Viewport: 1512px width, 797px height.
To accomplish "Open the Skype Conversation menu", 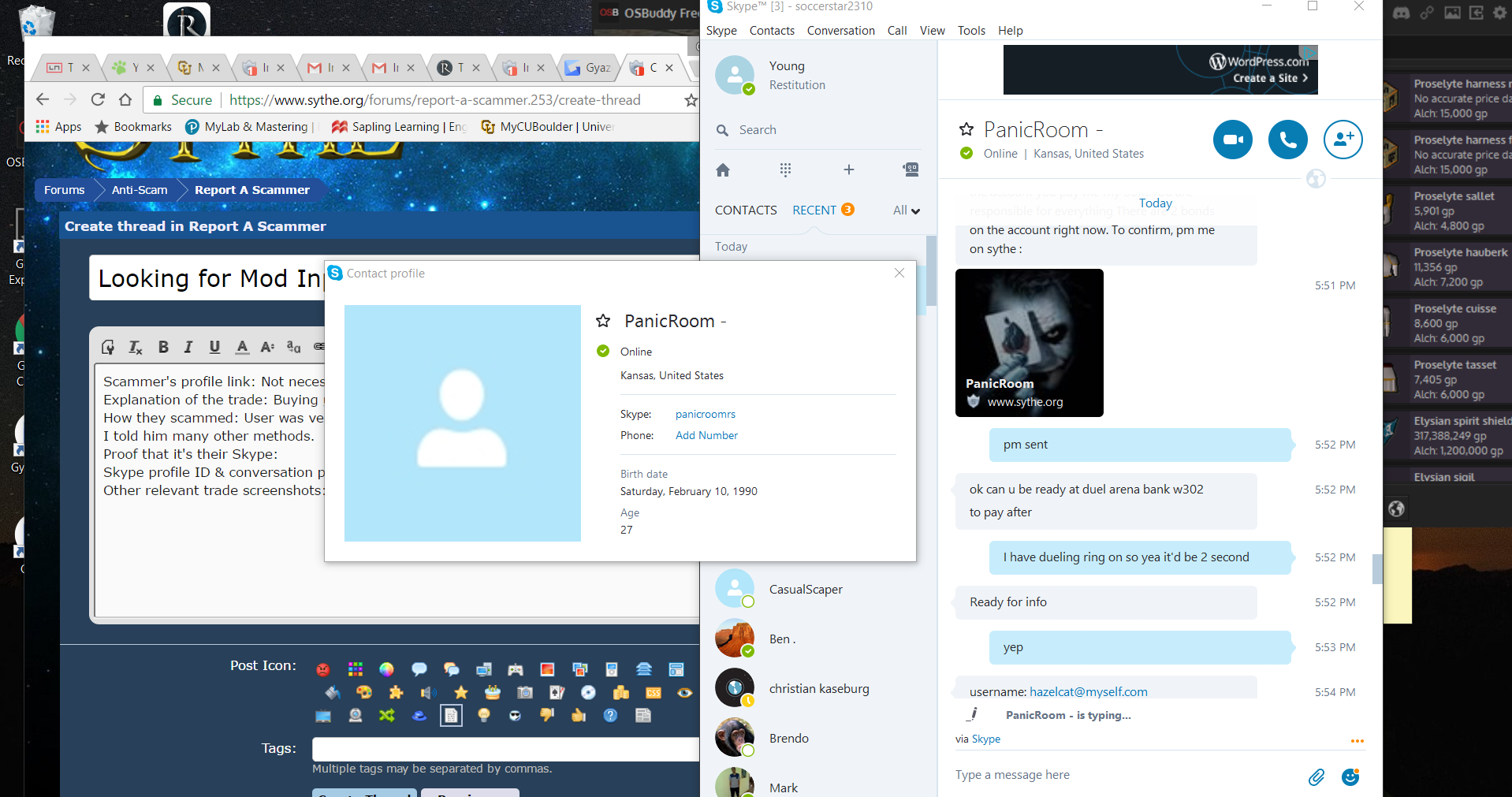I will [x=840, y=31].
